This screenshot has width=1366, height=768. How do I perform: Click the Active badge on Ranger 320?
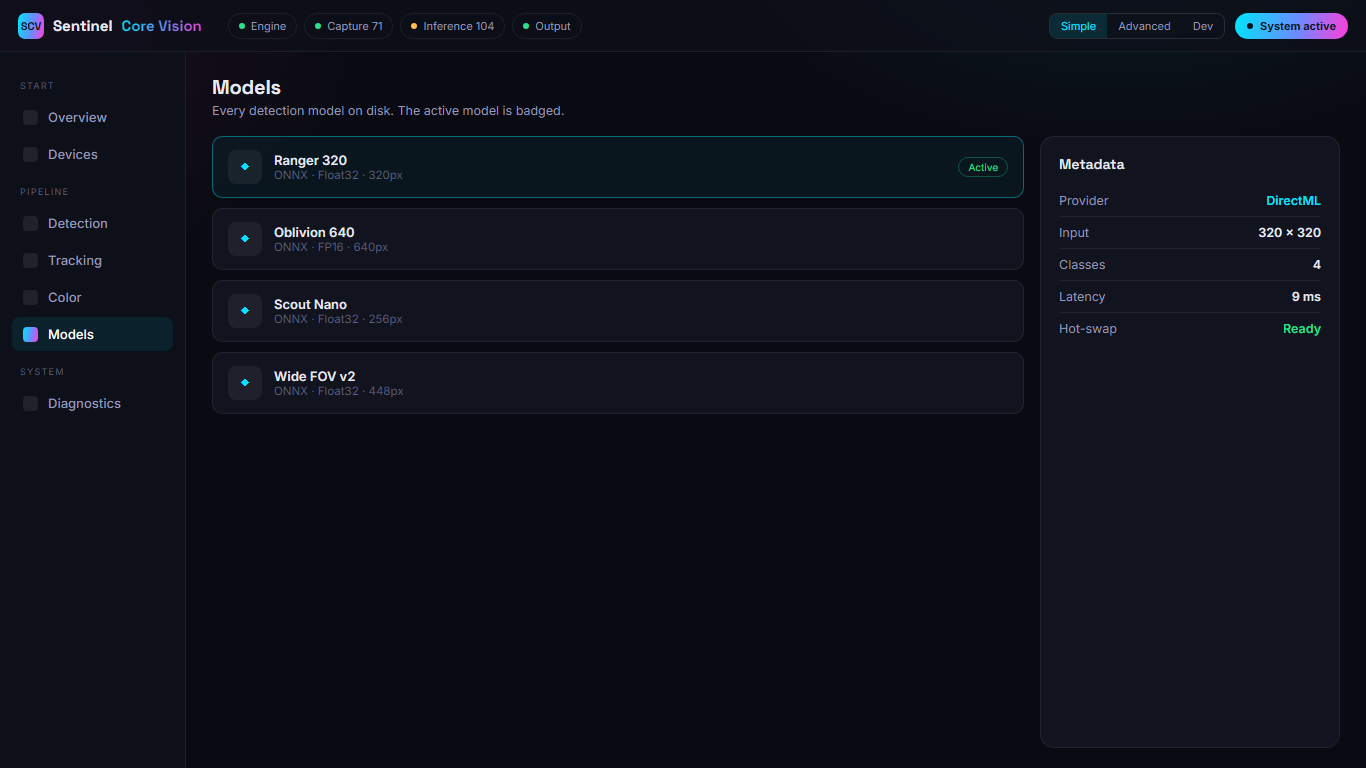983,167
